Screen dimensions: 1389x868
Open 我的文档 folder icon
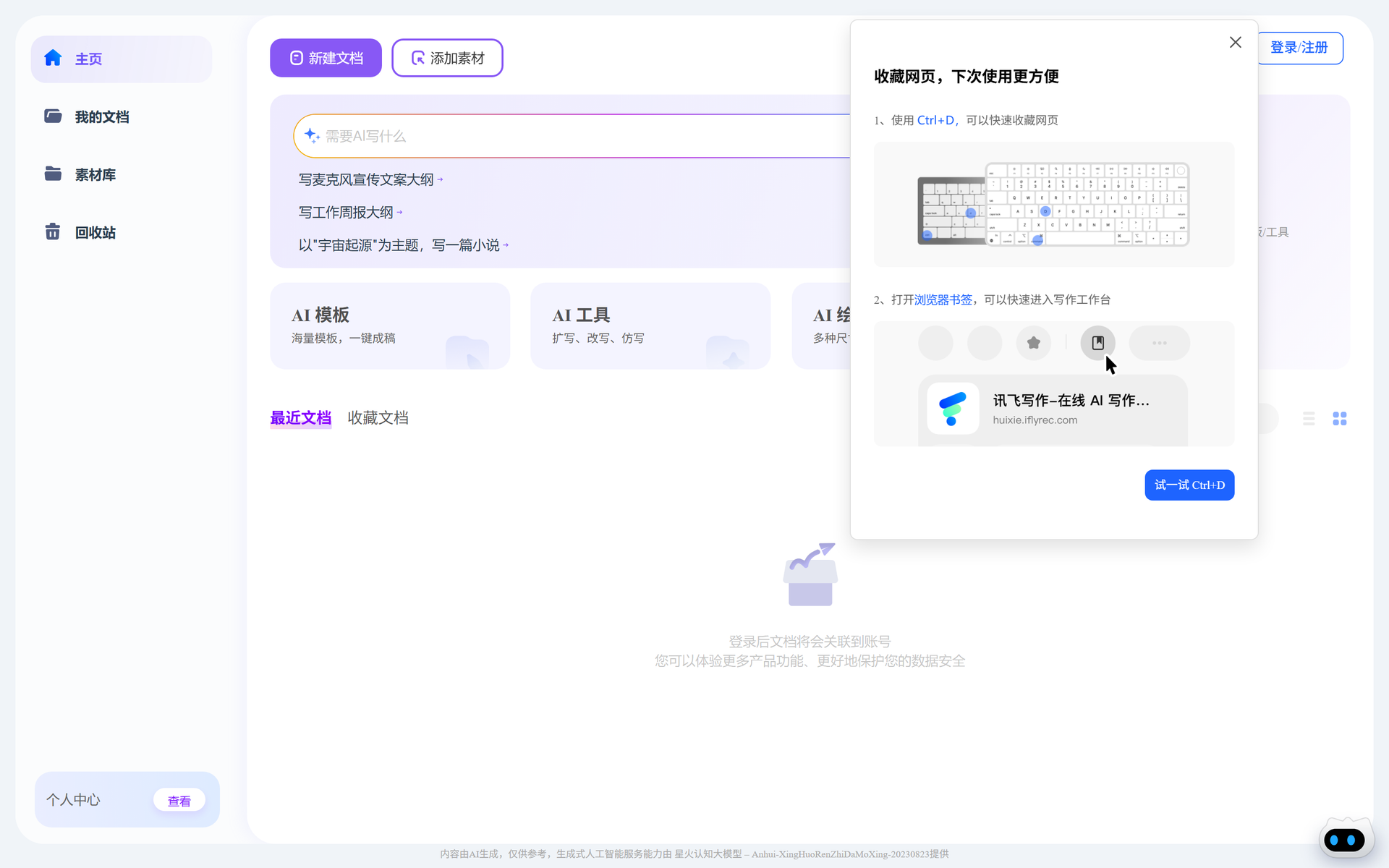click(x=53, y=116)
